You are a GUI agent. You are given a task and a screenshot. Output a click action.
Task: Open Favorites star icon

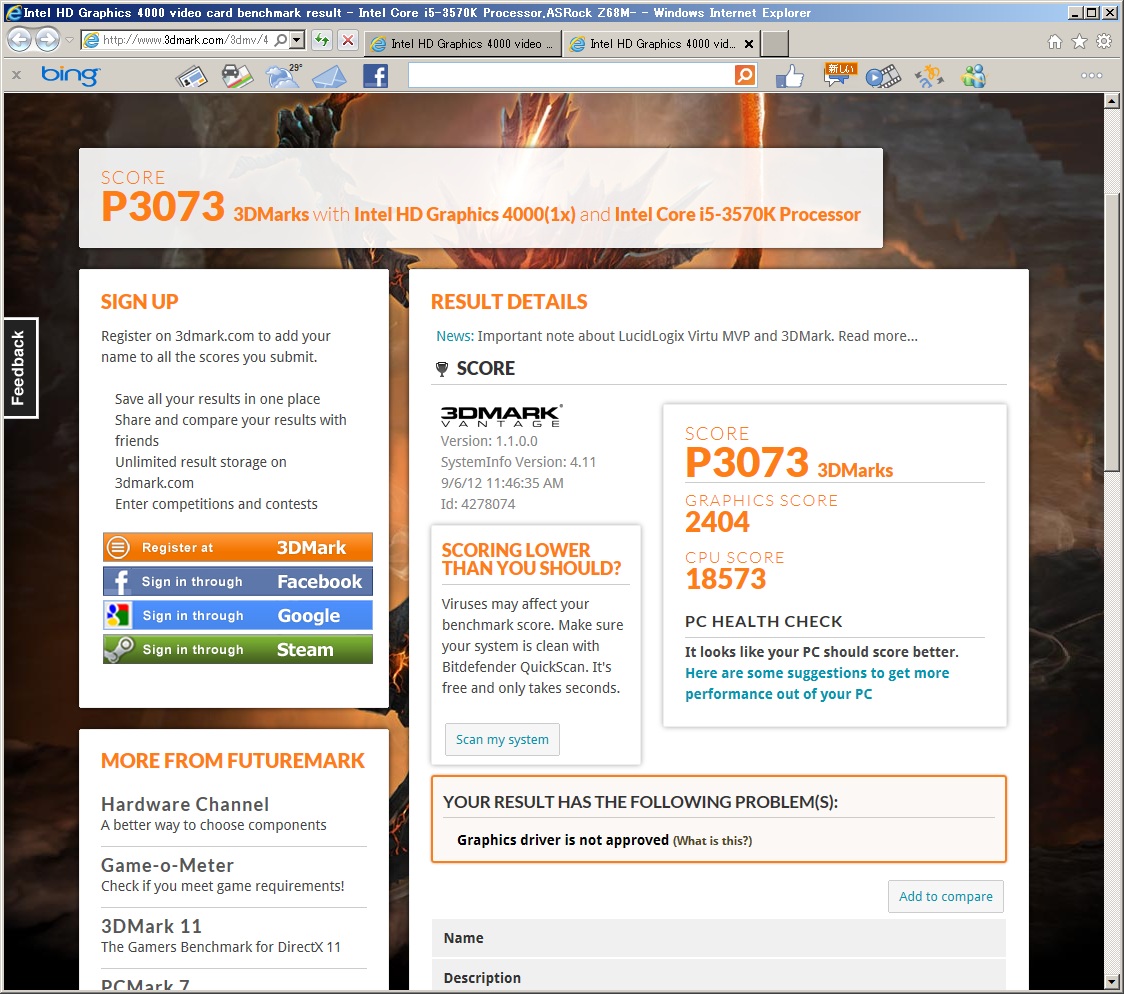1079,42
